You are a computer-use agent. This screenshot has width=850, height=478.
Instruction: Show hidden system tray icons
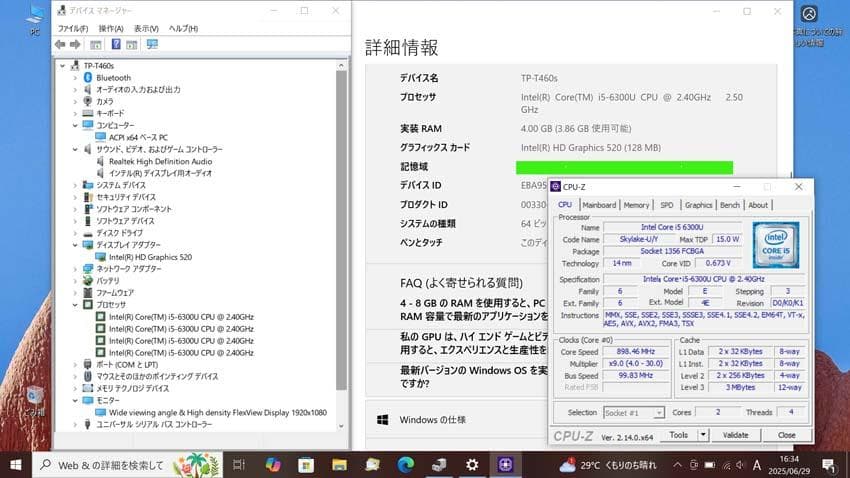pyautogui.click(x=678, y=465)
